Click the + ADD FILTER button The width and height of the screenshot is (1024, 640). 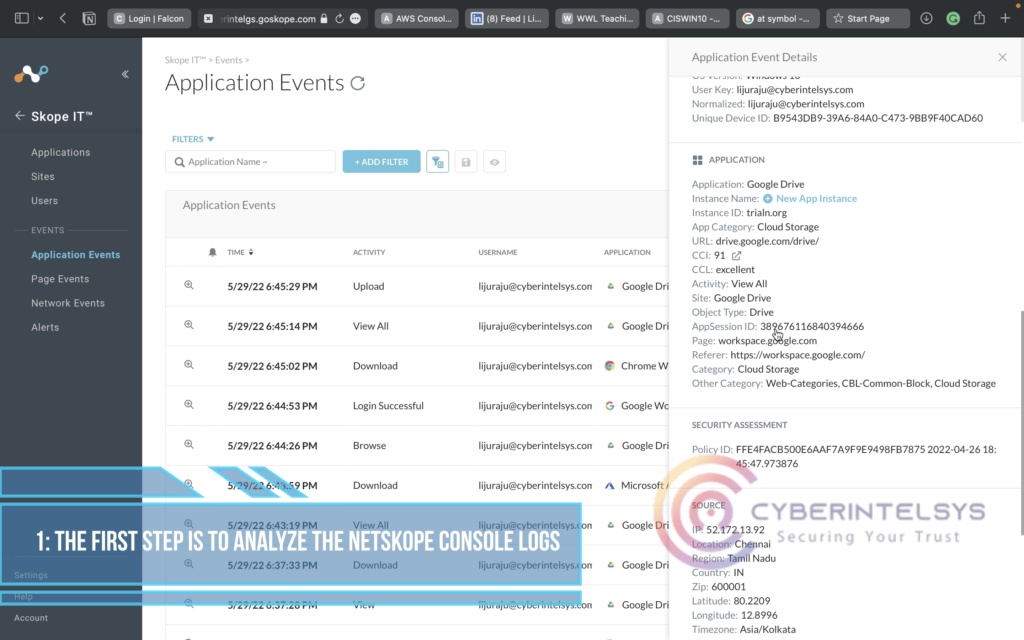coord(381,162)
